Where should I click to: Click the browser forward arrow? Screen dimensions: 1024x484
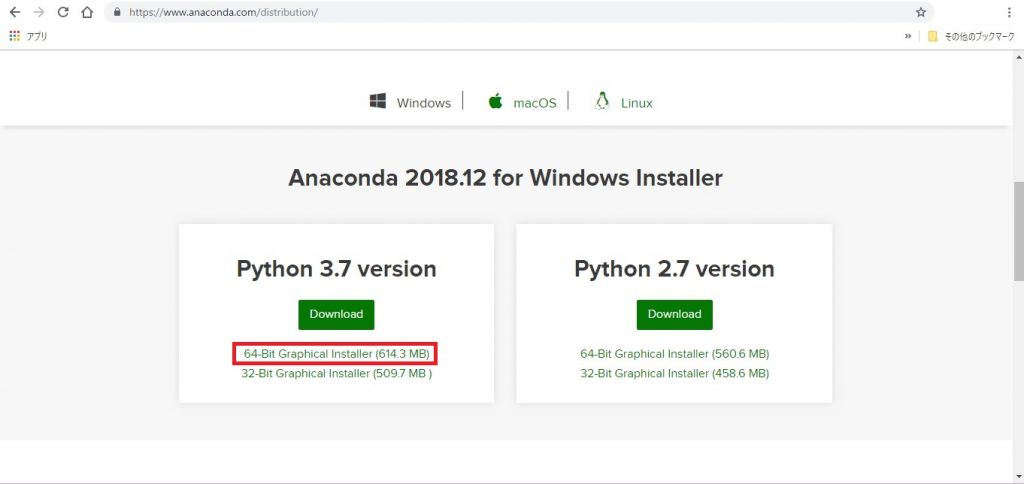pos(39,12)
